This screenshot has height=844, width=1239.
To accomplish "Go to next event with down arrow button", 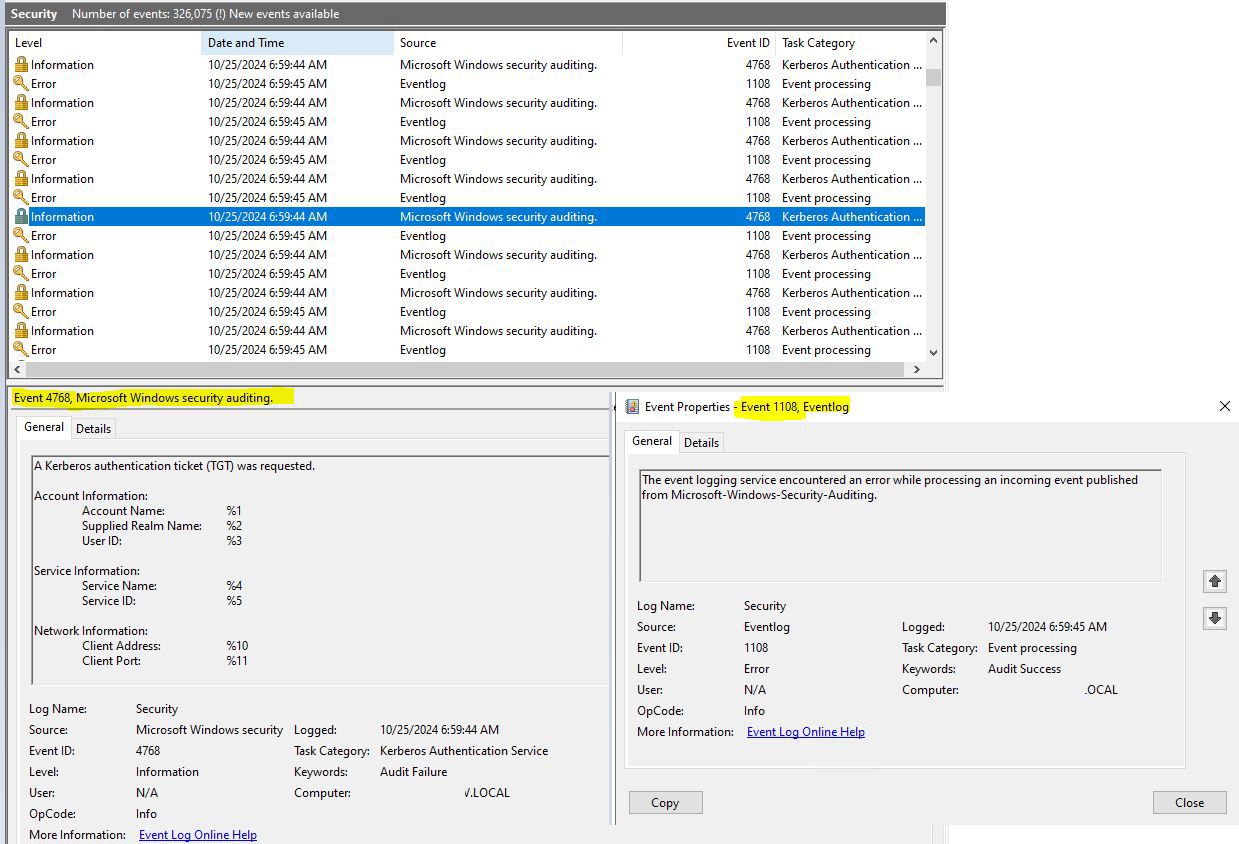I will point(1215,618).
